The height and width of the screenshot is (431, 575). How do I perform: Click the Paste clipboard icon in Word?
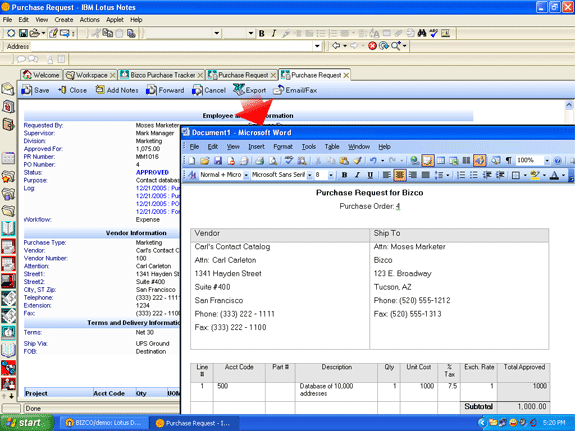click(344, 160)
